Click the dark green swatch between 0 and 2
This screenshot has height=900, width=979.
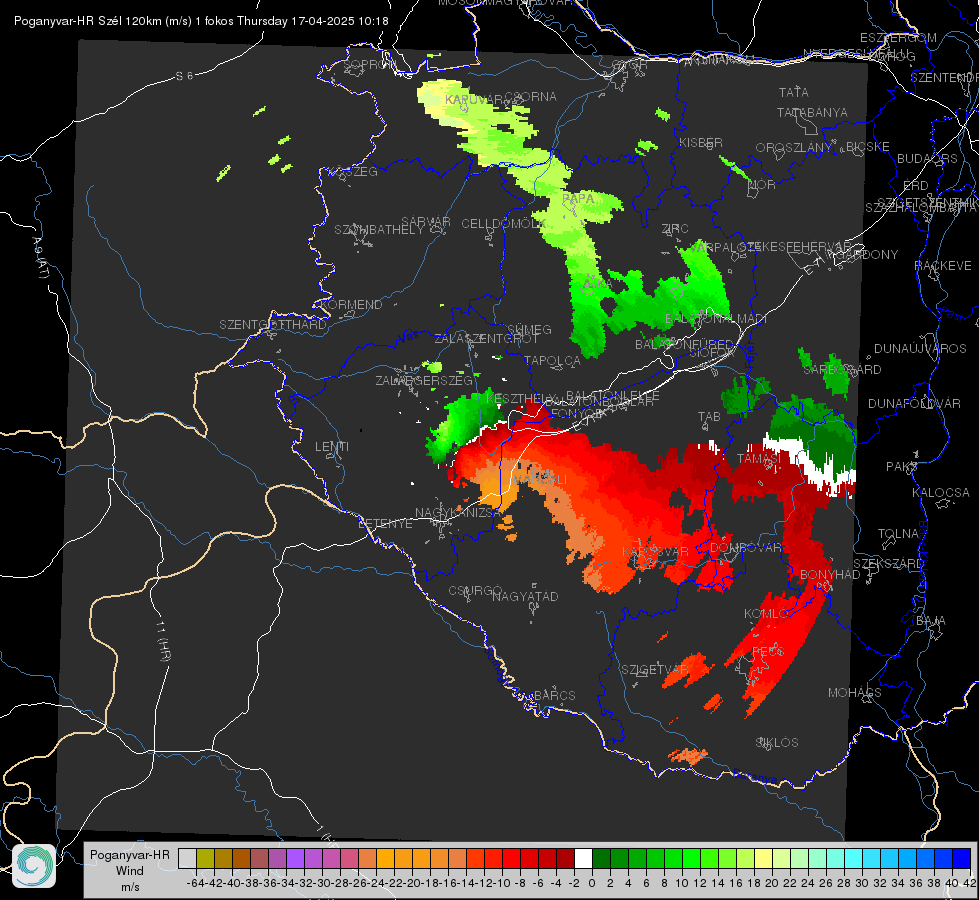coord(601,859)
